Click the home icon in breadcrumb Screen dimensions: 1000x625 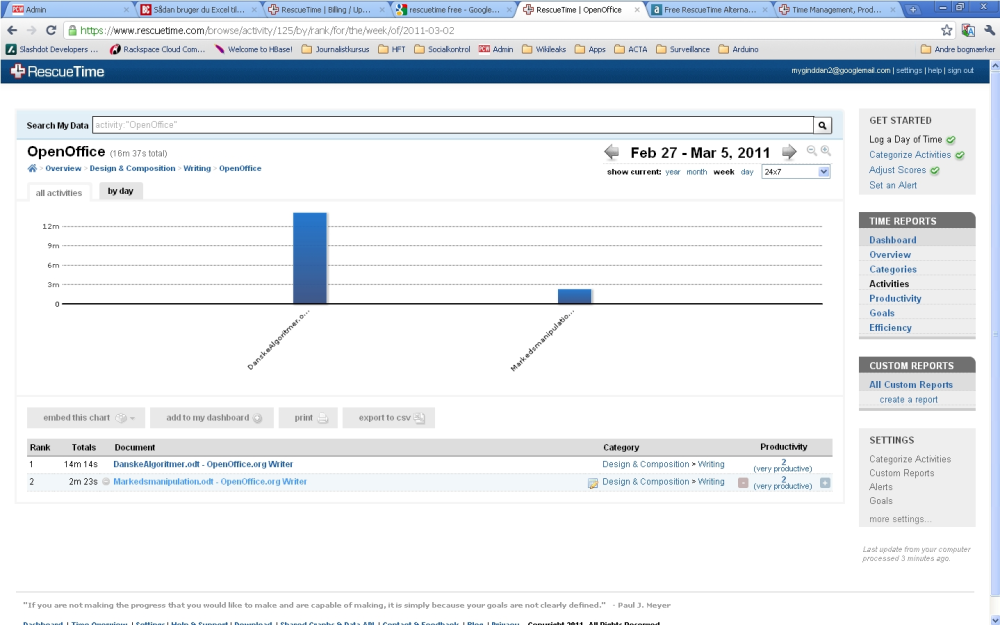click(x=32, y=168)
